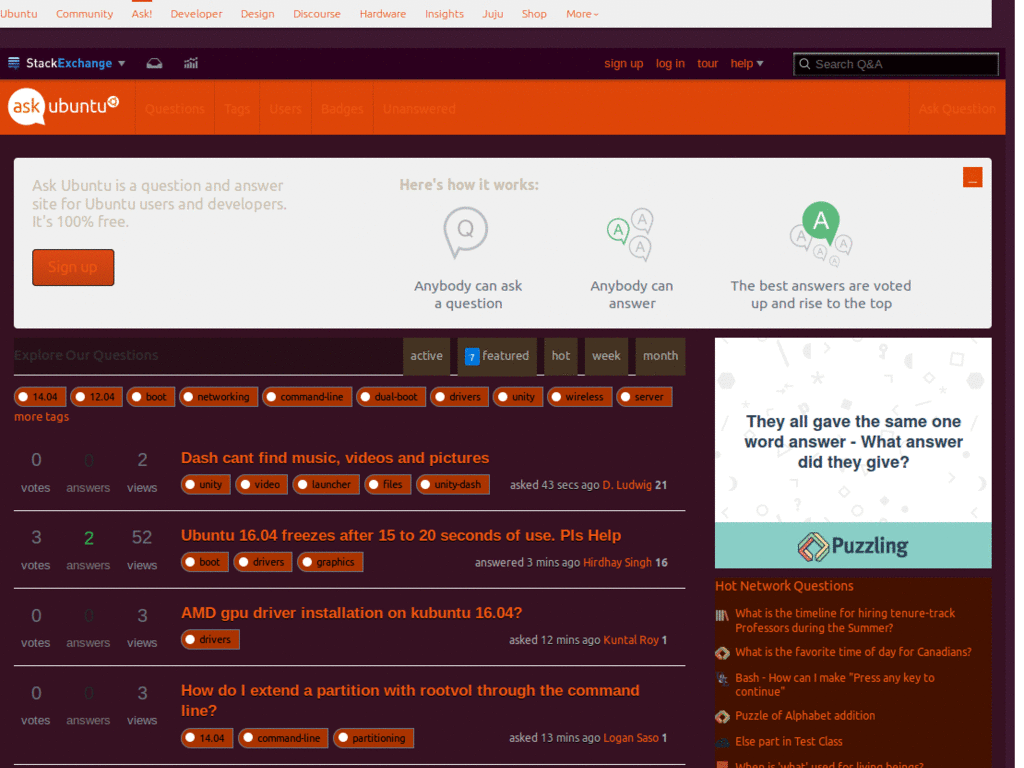Open 'AMD gpu driver installation on kubuntu' question

click(x=351, y=613)
